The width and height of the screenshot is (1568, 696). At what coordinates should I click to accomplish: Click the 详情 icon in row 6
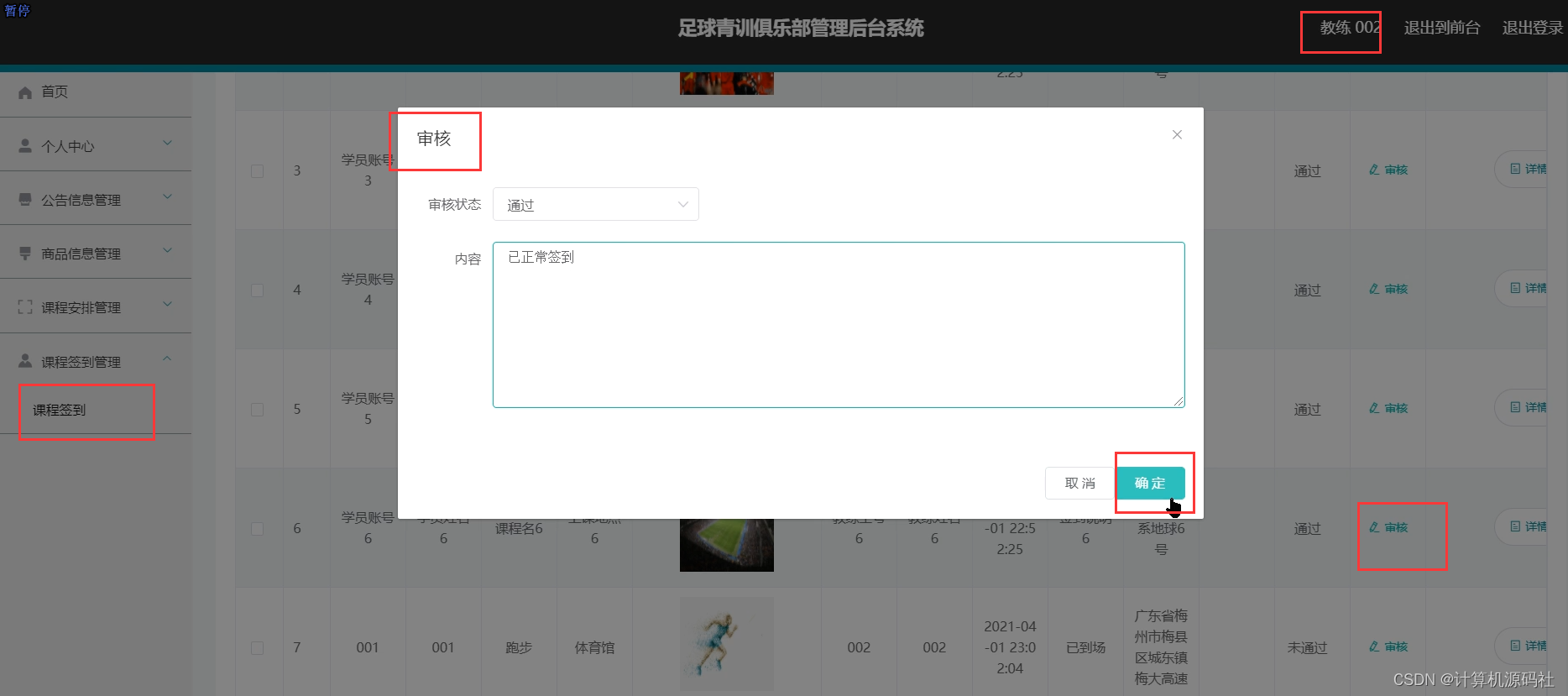1515,526
